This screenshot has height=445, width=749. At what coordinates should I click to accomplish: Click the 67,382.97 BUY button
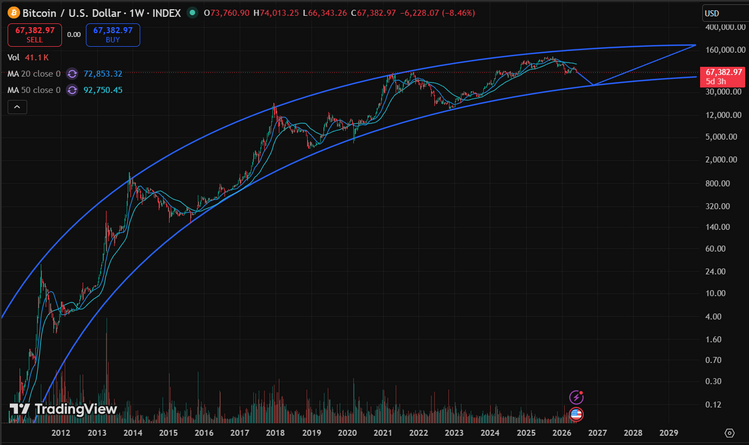[113, 35]
